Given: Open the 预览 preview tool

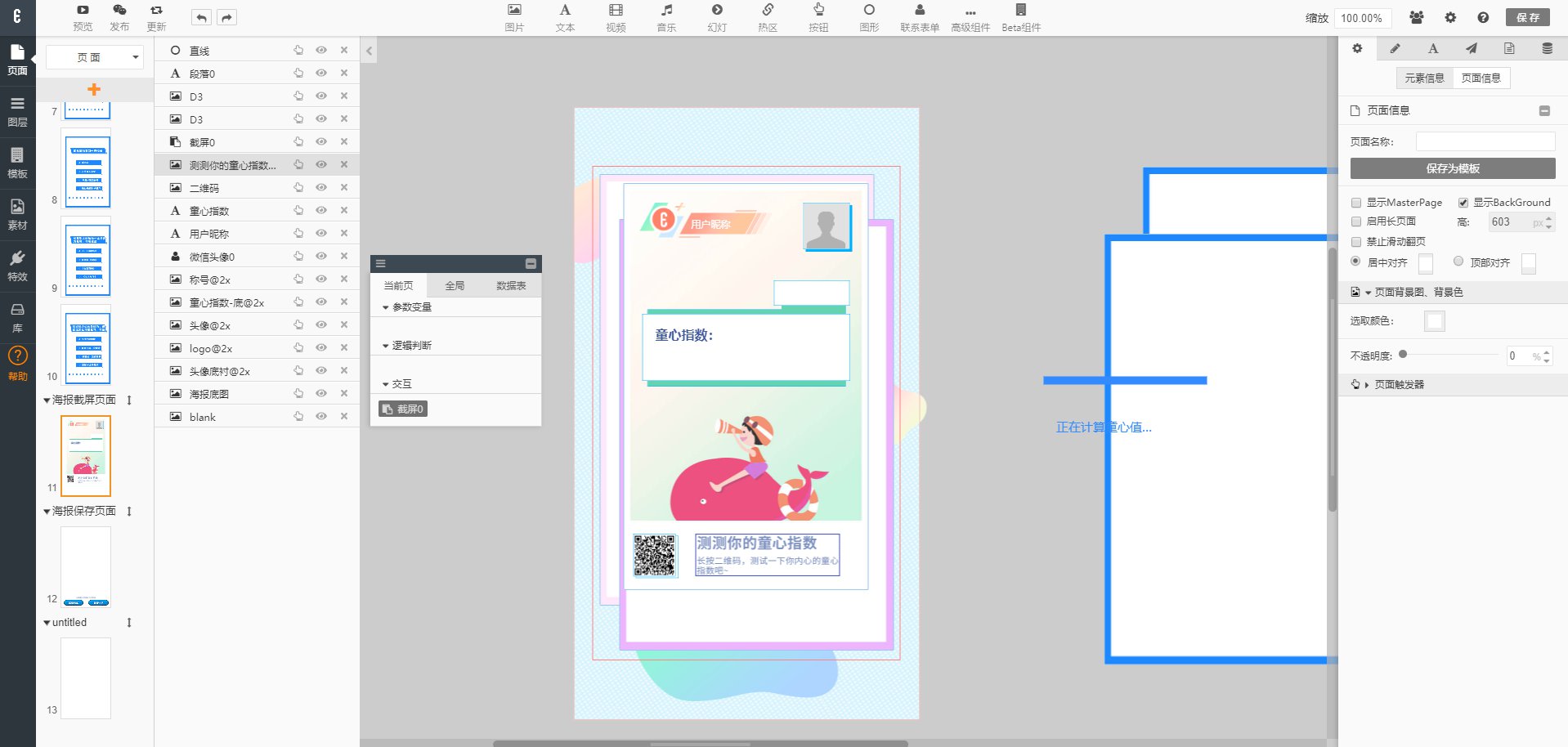Looking at the screenshot, I should point(83,17).
